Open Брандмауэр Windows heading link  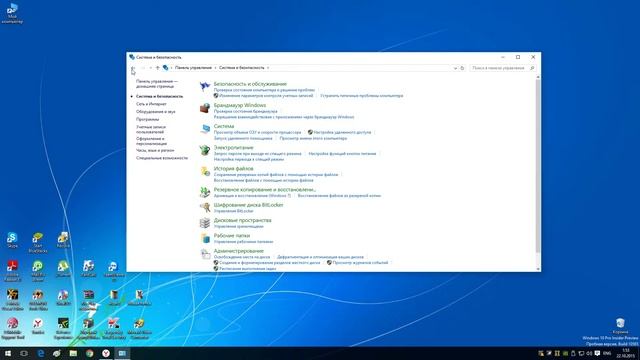(x=240, y=105)
